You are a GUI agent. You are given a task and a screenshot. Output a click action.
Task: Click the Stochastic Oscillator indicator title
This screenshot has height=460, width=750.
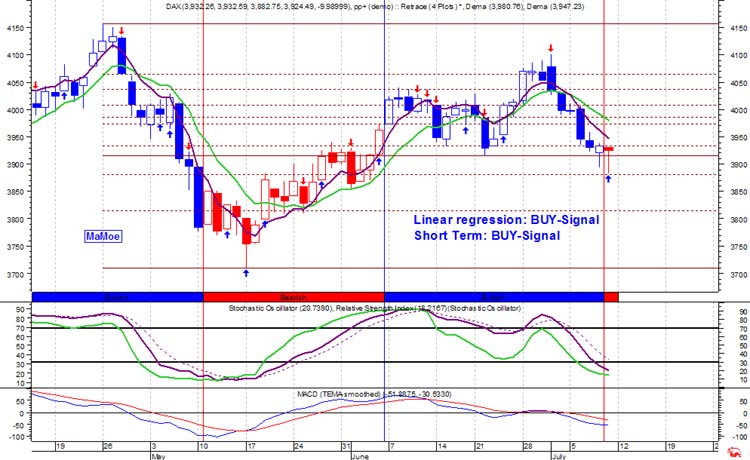375,308
